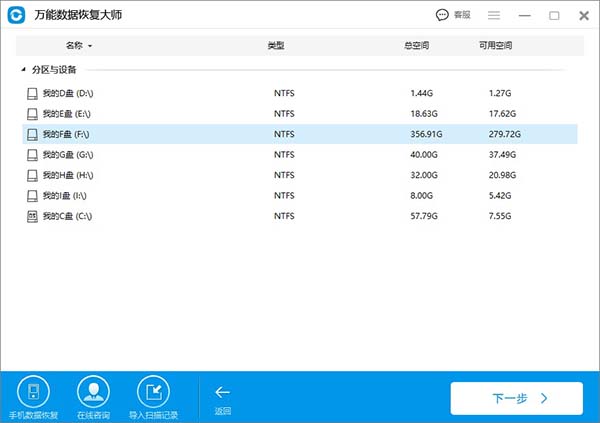Click the 返回 back arrow
Screen dimensions: 600x423
[222, 393]
